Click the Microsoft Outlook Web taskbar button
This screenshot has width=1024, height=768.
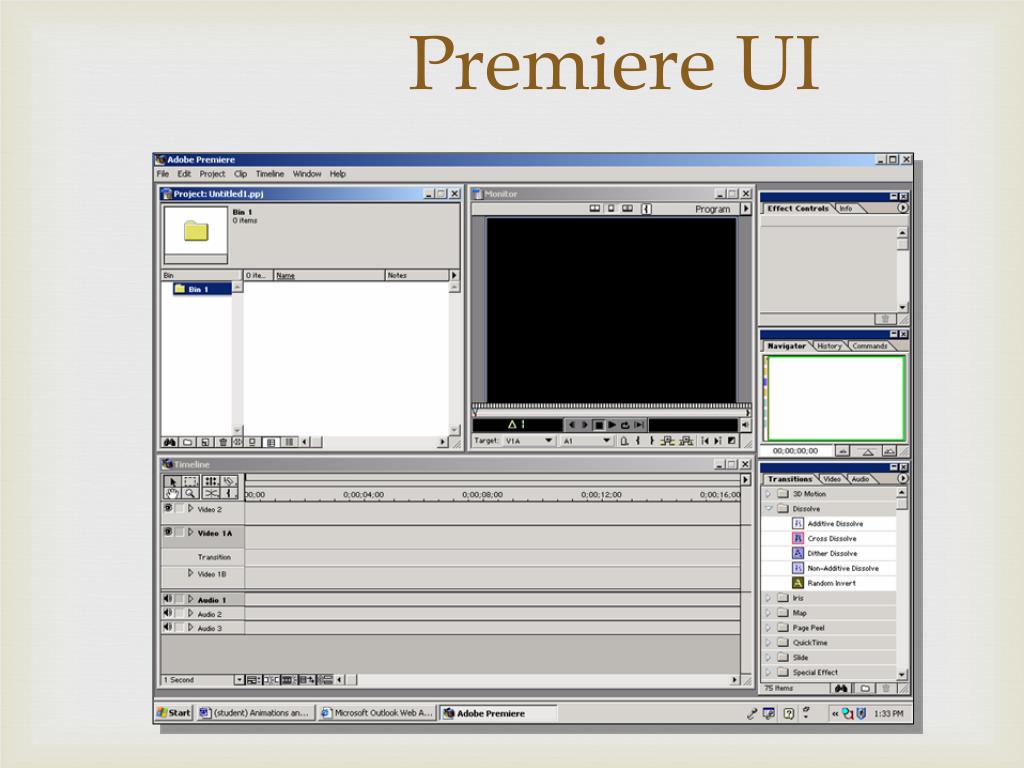(x=376, y=713)
